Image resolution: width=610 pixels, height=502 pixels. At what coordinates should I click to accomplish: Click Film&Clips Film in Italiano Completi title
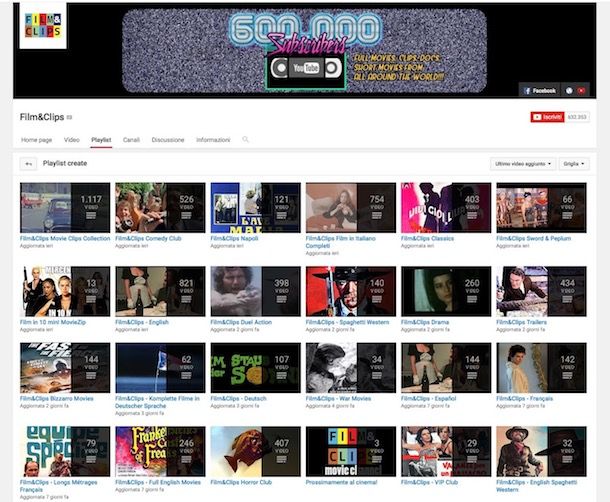341,242
